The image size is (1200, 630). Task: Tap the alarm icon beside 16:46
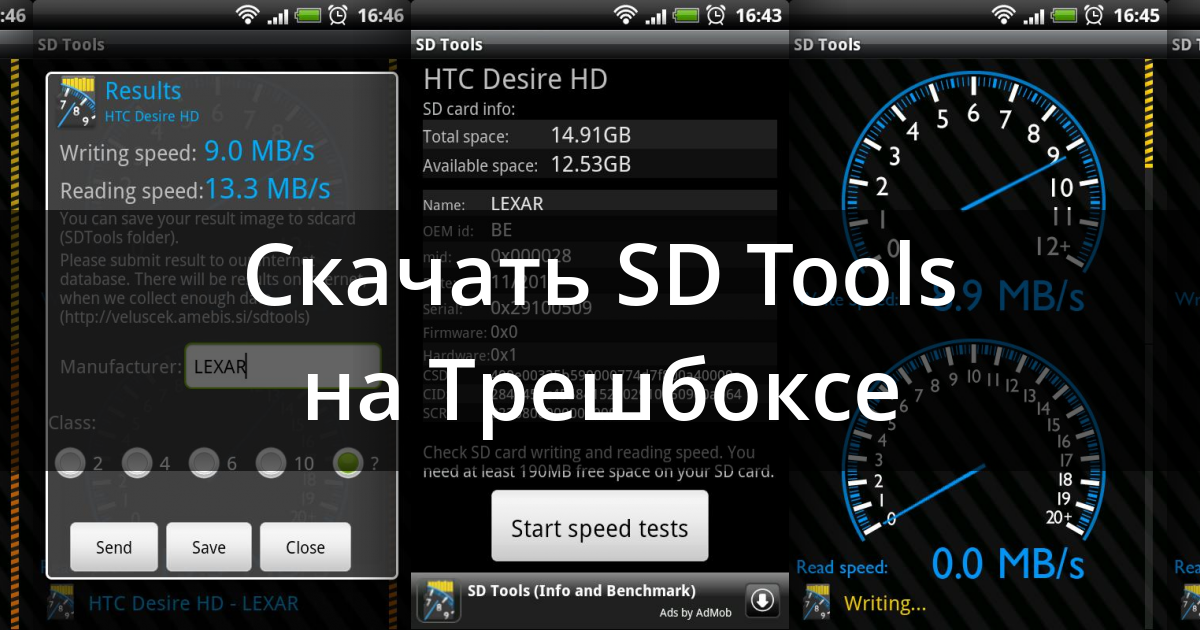337,15
